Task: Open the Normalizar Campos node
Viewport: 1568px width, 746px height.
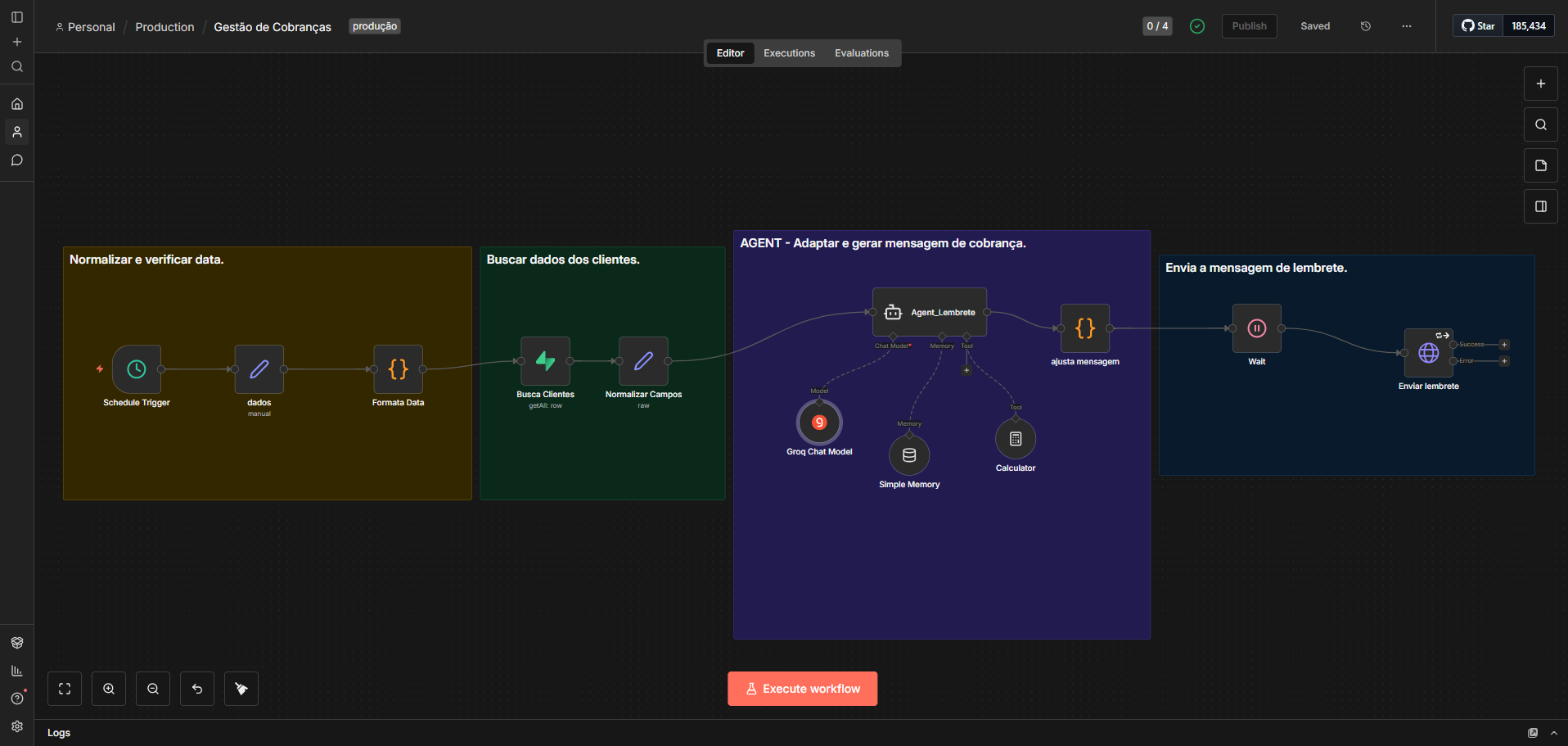Action: pos(644,361)
